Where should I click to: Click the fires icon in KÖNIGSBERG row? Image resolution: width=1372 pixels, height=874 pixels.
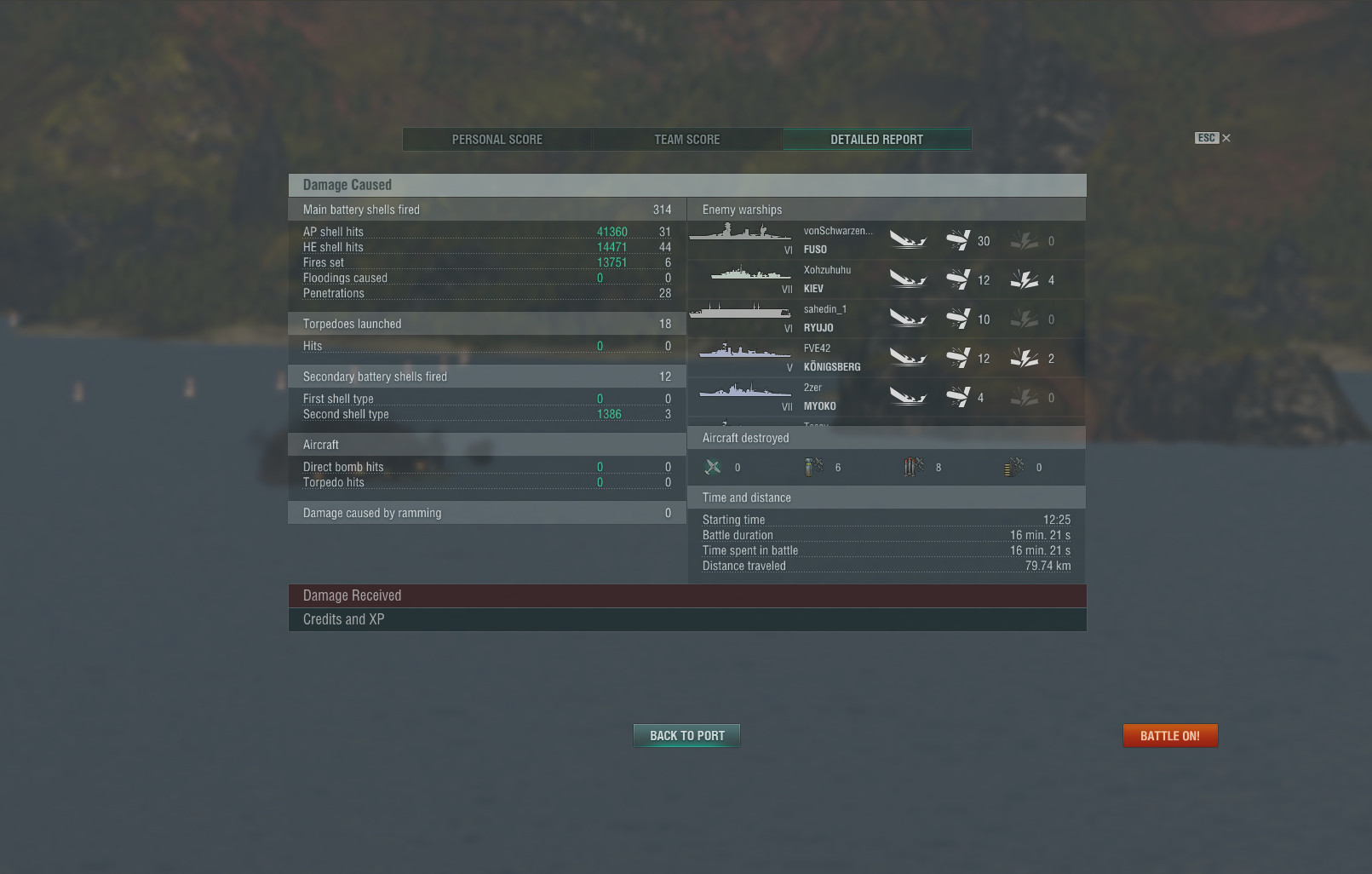click(1025, 358)
